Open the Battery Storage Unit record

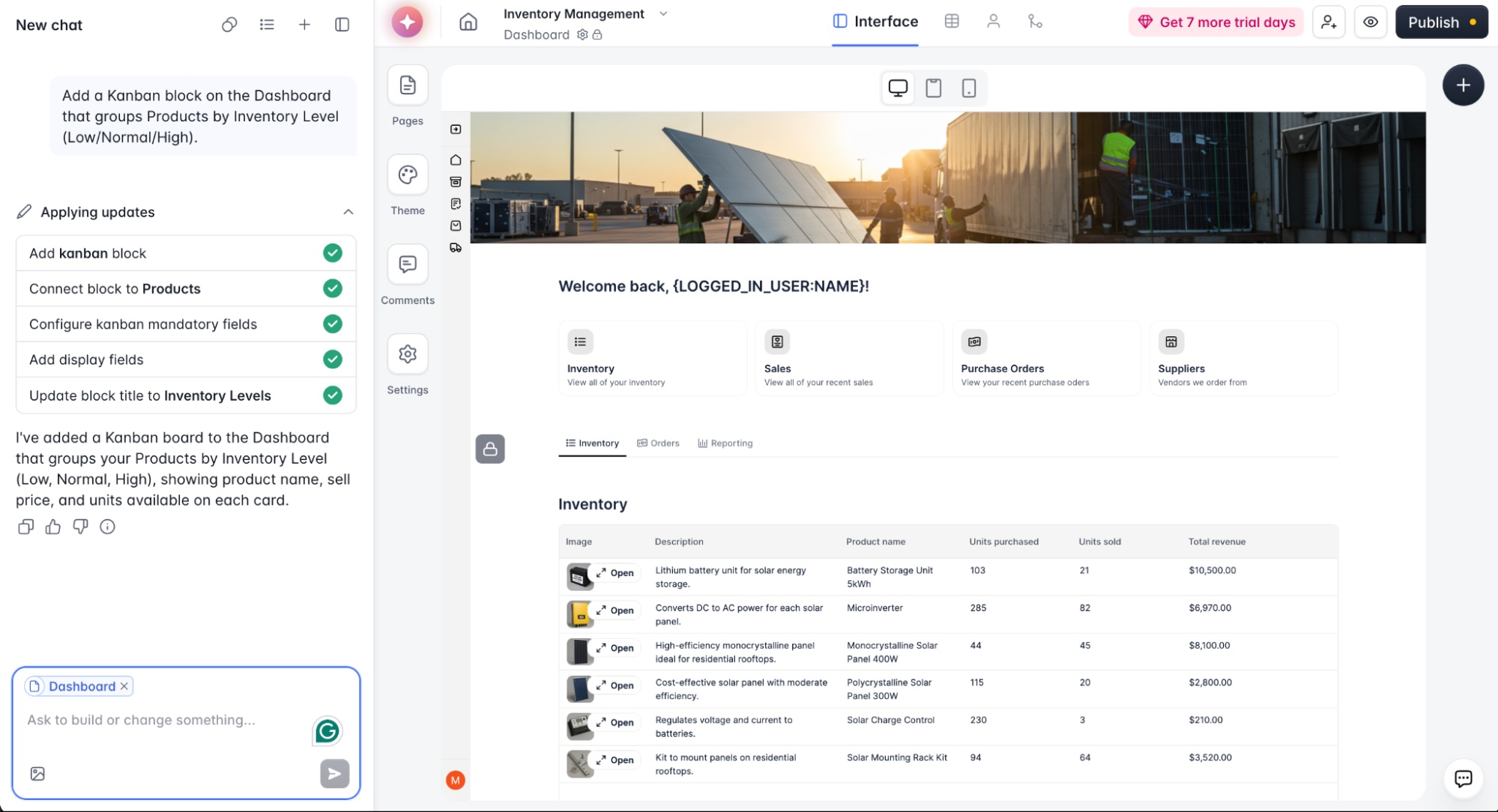pyautogui.click(x=615, y=573)
